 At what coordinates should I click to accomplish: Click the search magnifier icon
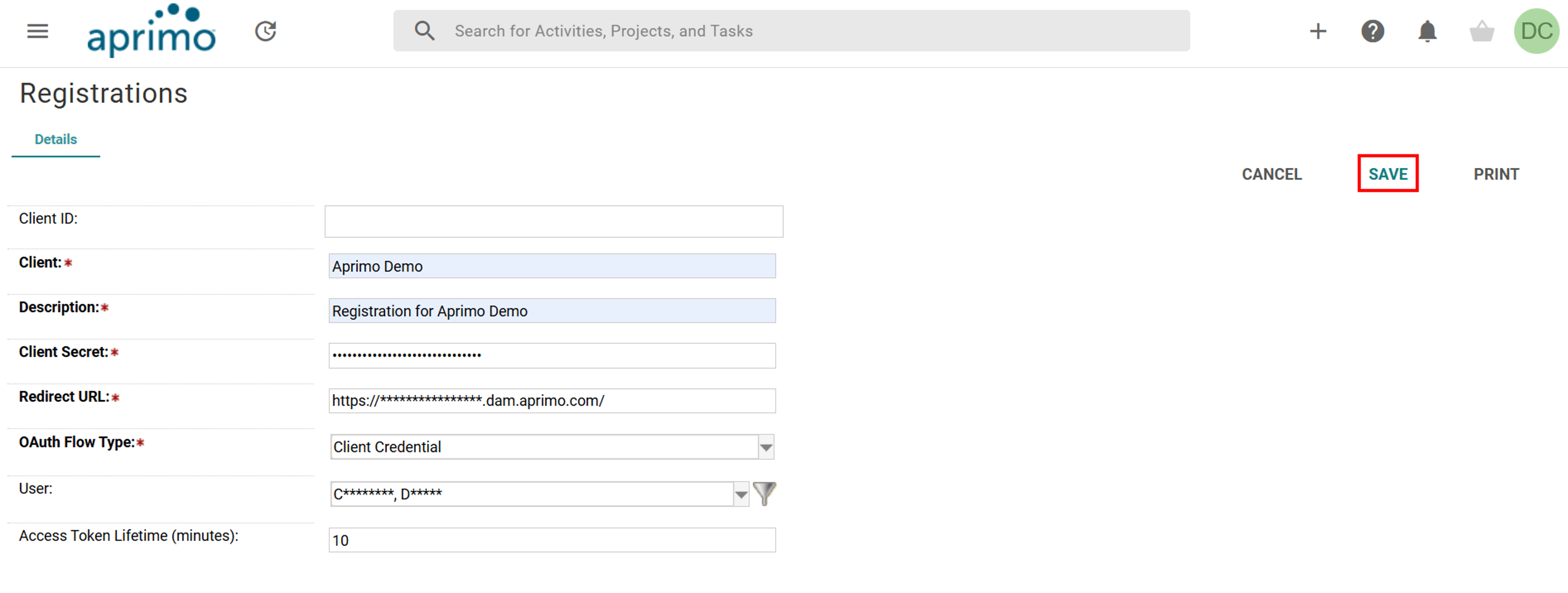tap(424, 31)
